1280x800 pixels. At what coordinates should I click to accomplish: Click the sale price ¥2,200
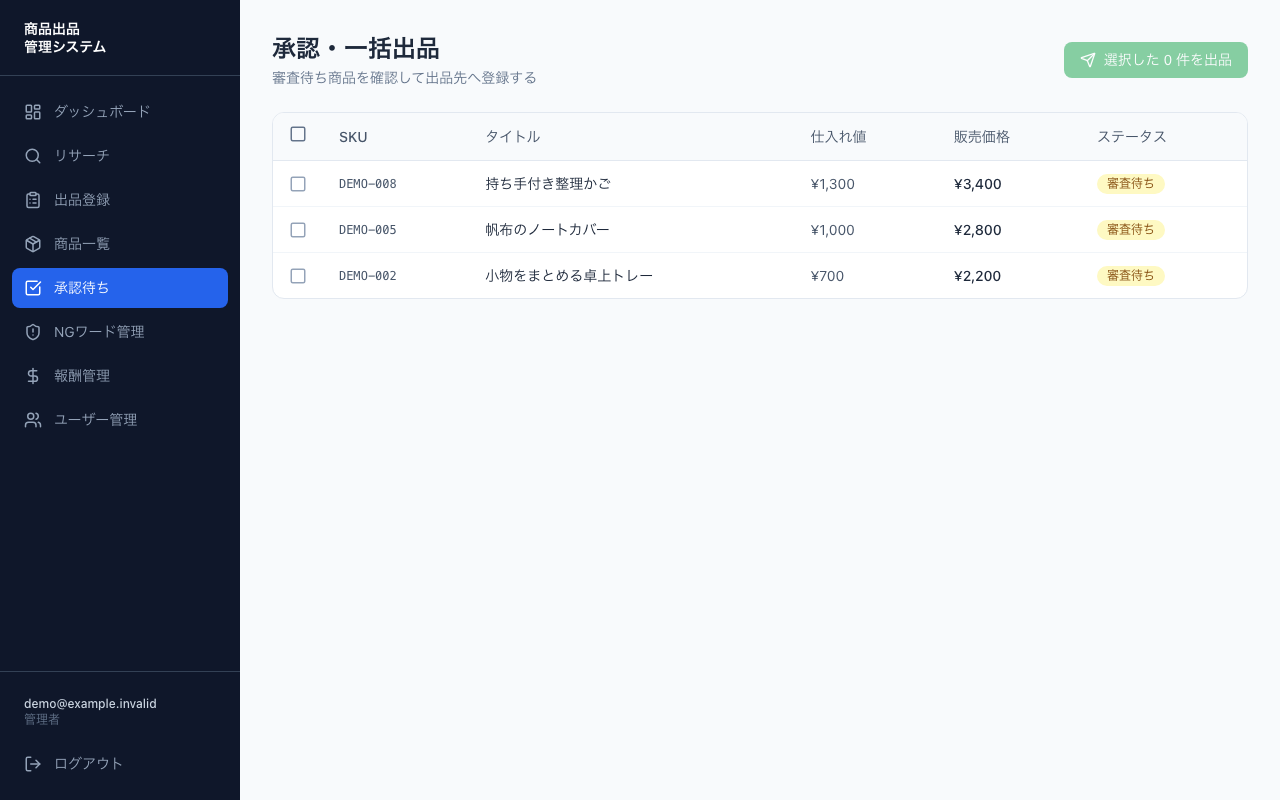[x=978, y=276]
